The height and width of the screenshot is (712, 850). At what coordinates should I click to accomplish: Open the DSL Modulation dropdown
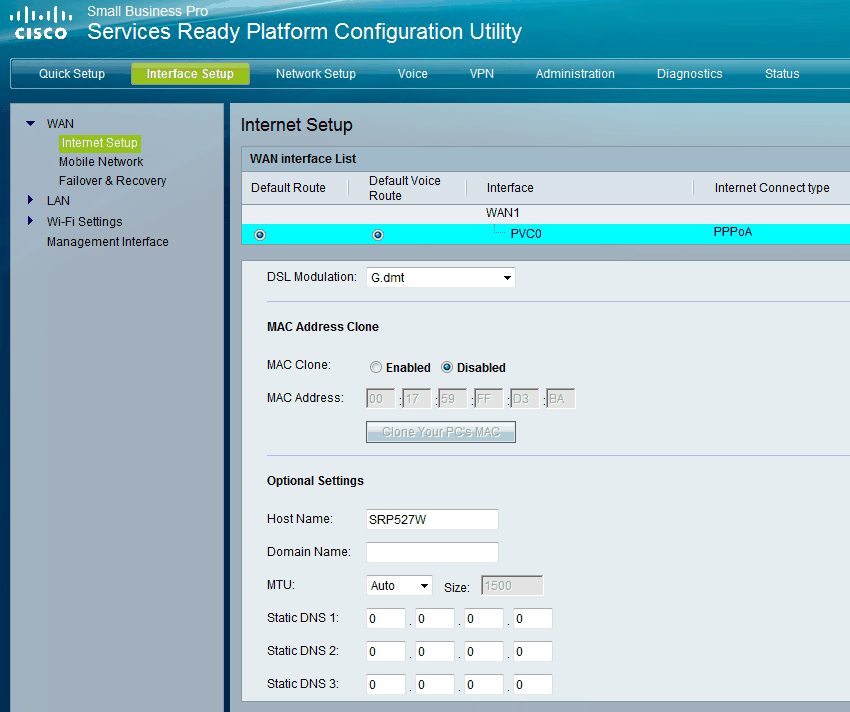click(x=441, y=278)
